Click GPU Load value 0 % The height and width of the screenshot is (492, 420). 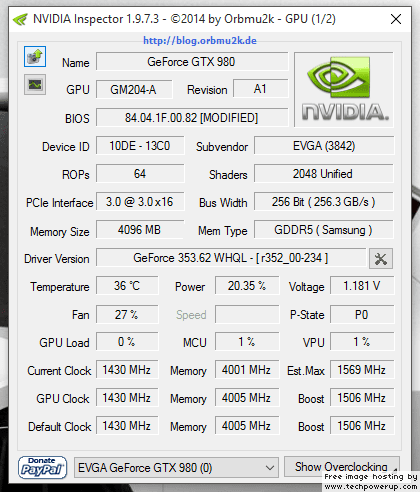pos(127,342)
